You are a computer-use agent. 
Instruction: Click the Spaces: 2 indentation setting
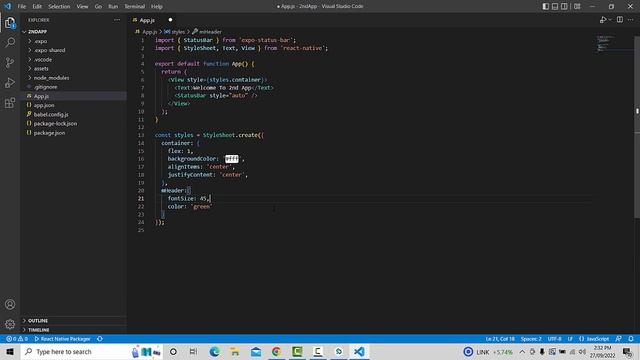point(531,339)
